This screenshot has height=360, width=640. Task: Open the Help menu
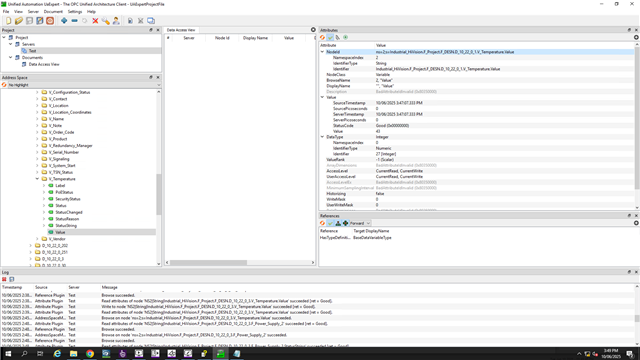click(91, 11)
